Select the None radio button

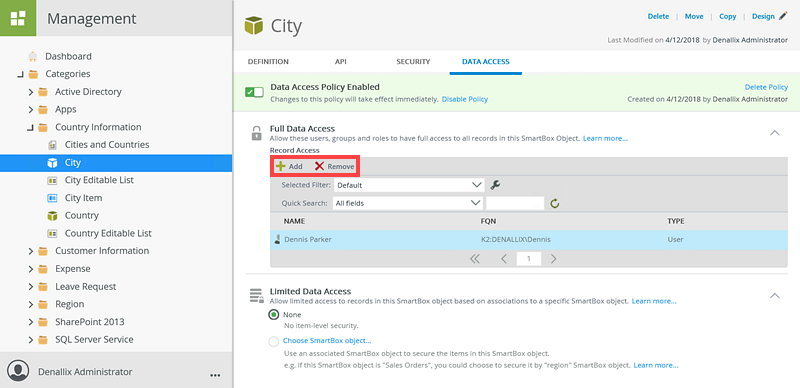tap(274, 314)
